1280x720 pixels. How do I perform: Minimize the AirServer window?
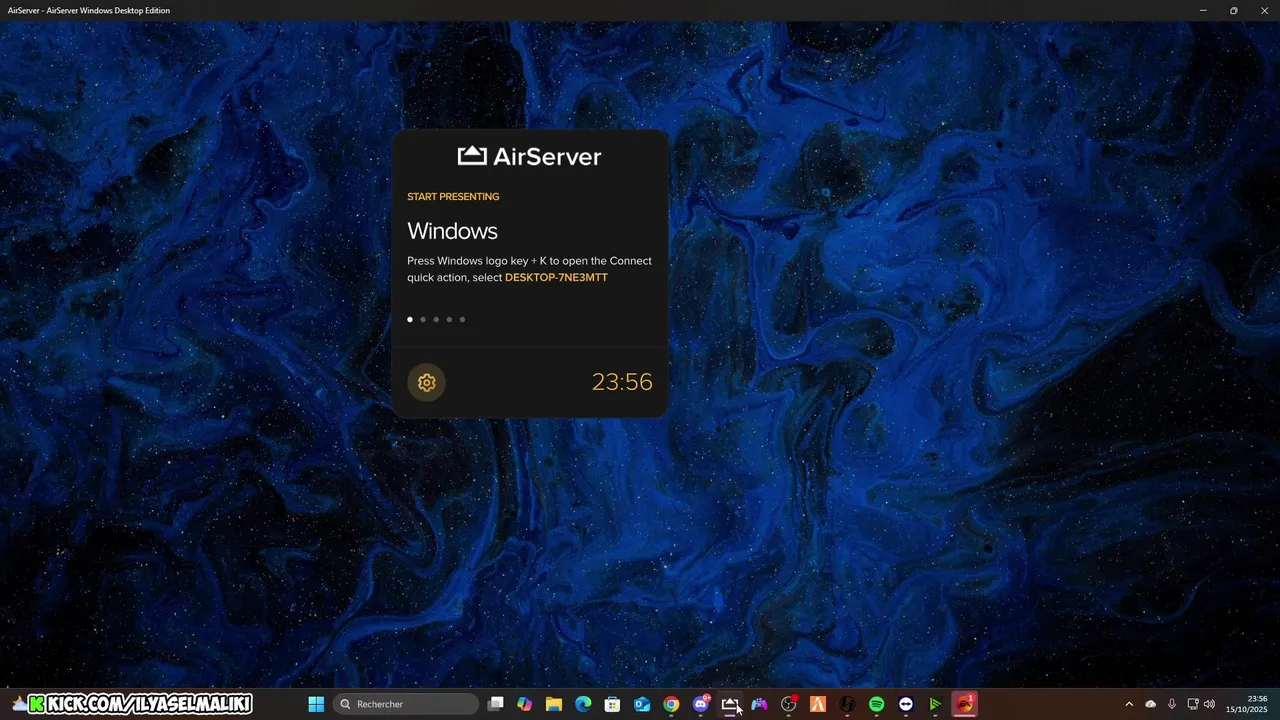(1203, 10)
